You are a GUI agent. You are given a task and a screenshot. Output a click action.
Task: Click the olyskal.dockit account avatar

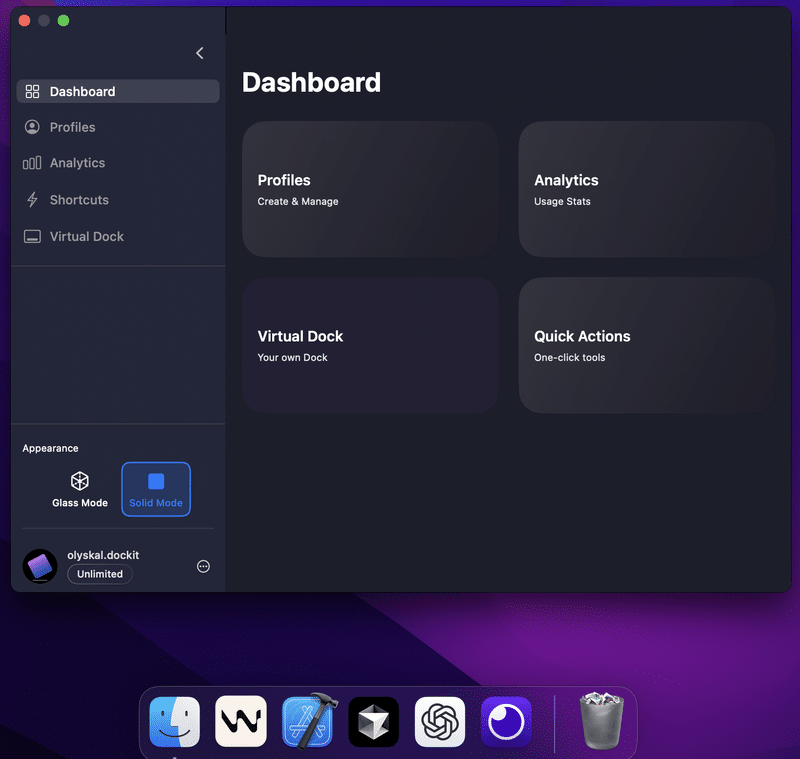click(x=40, y=566)
